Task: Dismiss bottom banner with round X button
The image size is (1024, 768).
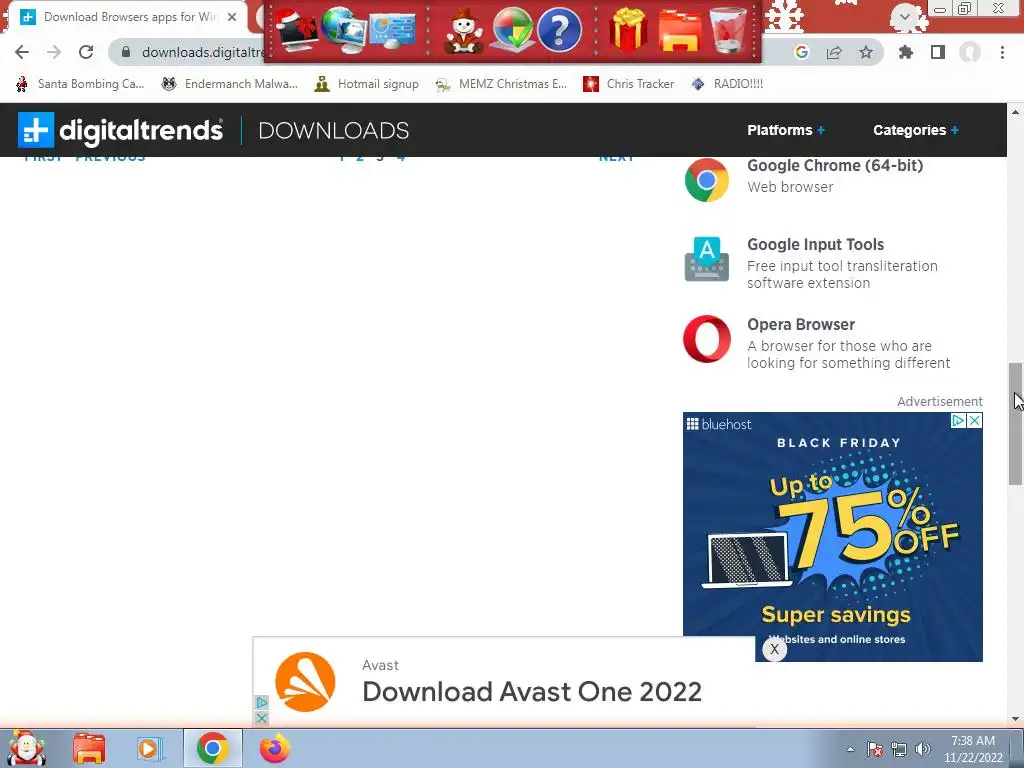Action: pyautogui.click(x=775, y=649)
